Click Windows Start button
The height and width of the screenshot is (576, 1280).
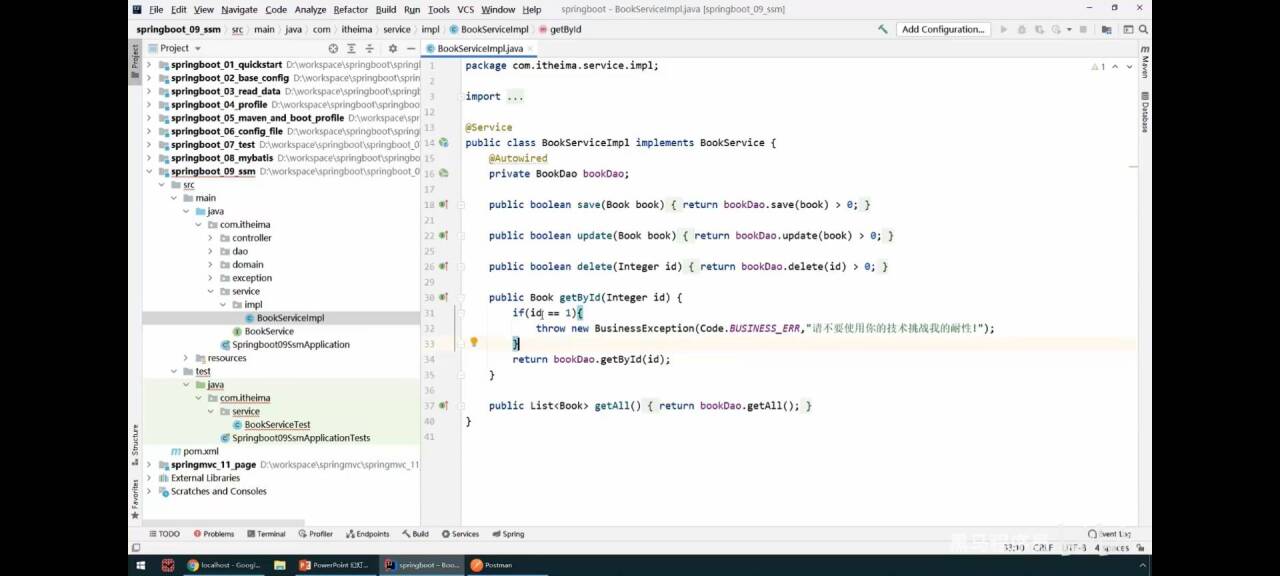pos(140,565)
